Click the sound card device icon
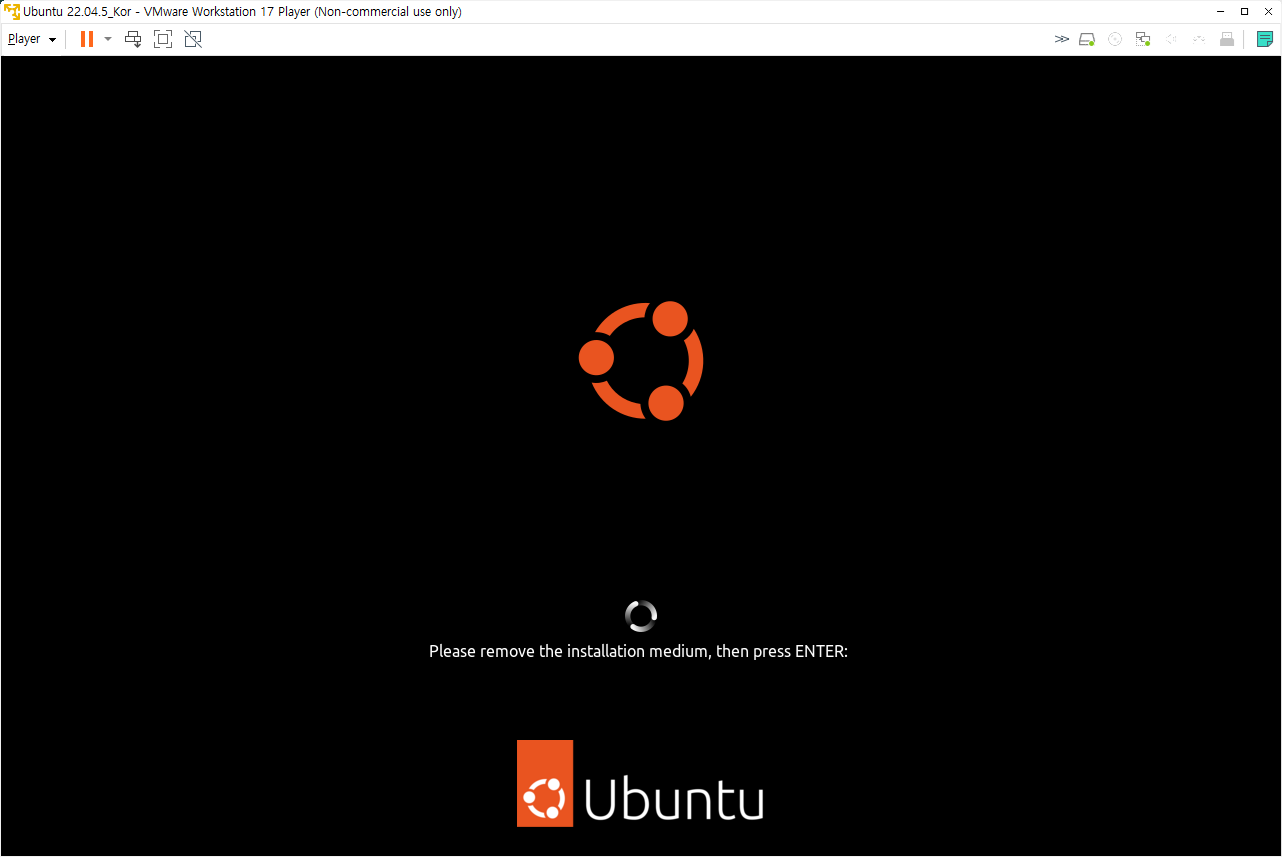1282x857 pixels. click(x=1171, y=39)
